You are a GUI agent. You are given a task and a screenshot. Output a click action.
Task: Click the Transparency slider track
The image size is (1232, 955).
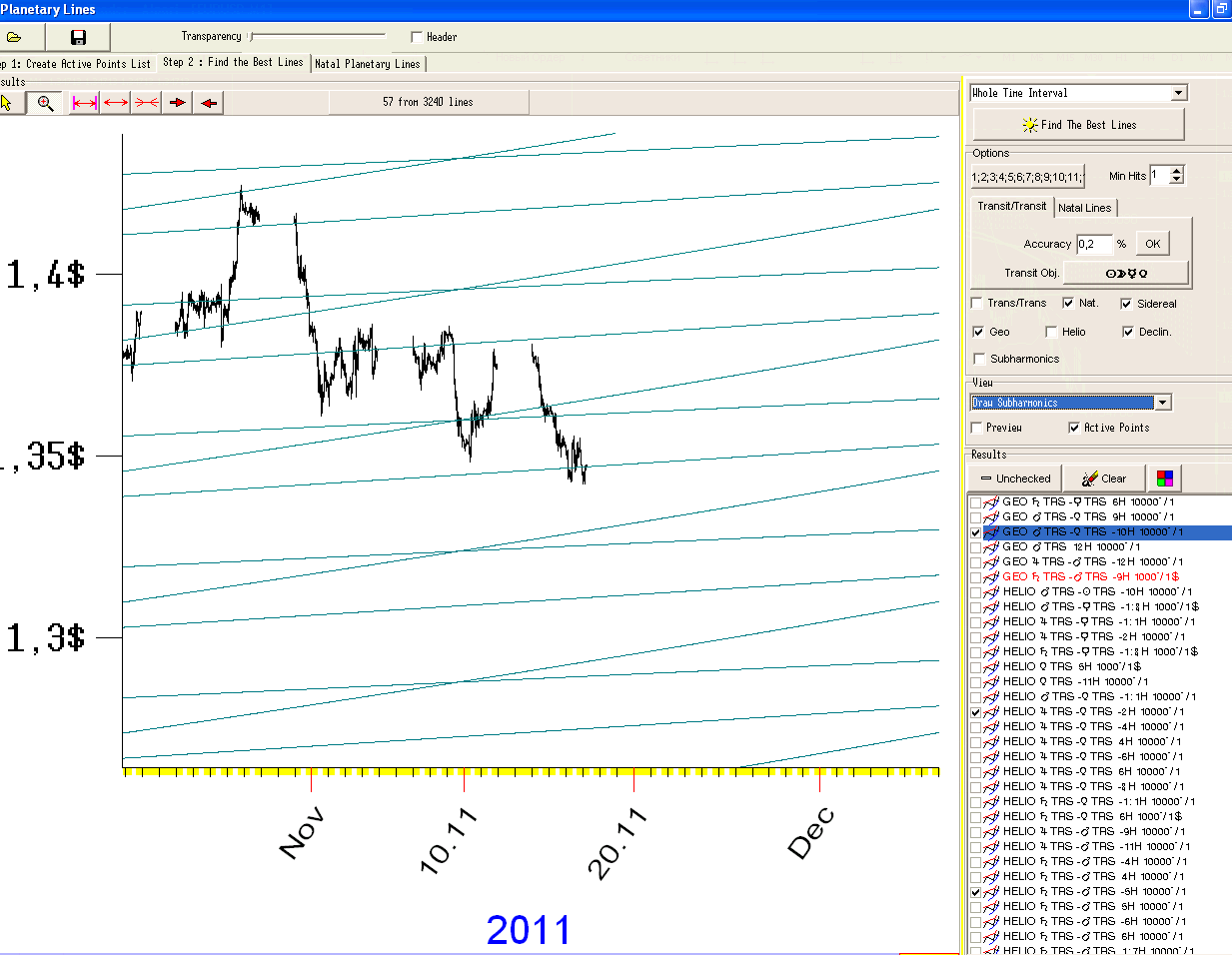tap(318, 36)
